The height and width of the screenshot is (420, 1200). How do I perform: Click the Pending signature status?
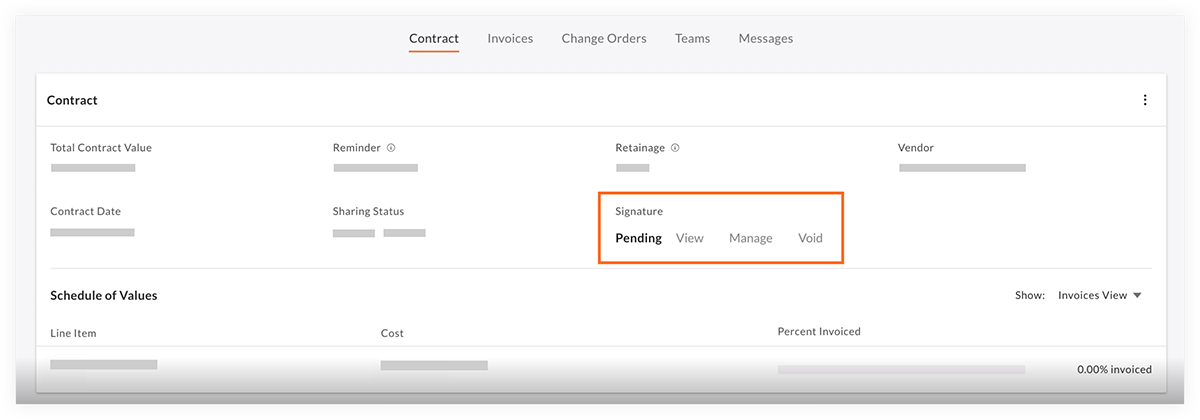(638, 238)
